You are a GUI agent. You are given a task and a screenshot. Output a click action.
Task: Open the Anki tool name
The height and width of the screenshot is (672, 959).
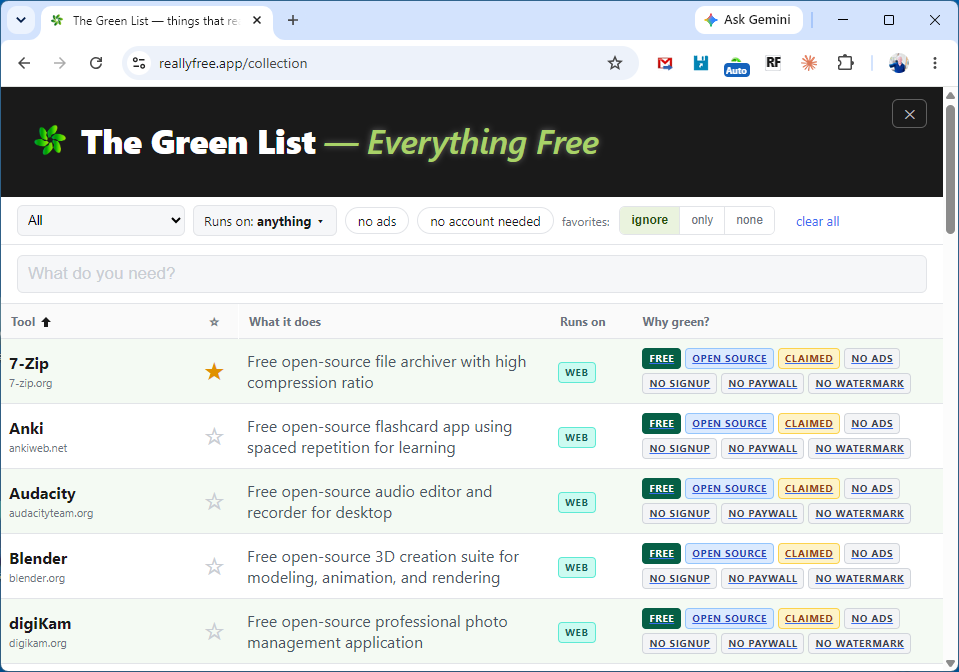26,429
